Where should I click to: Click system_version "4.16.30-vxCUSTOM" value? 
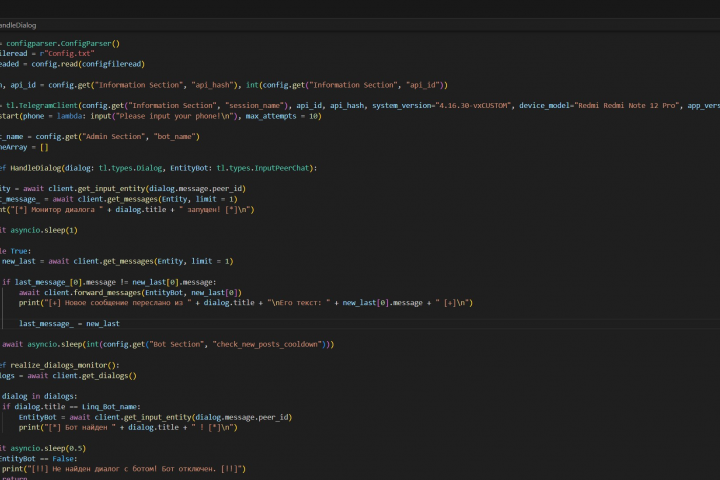coord(473,106)
